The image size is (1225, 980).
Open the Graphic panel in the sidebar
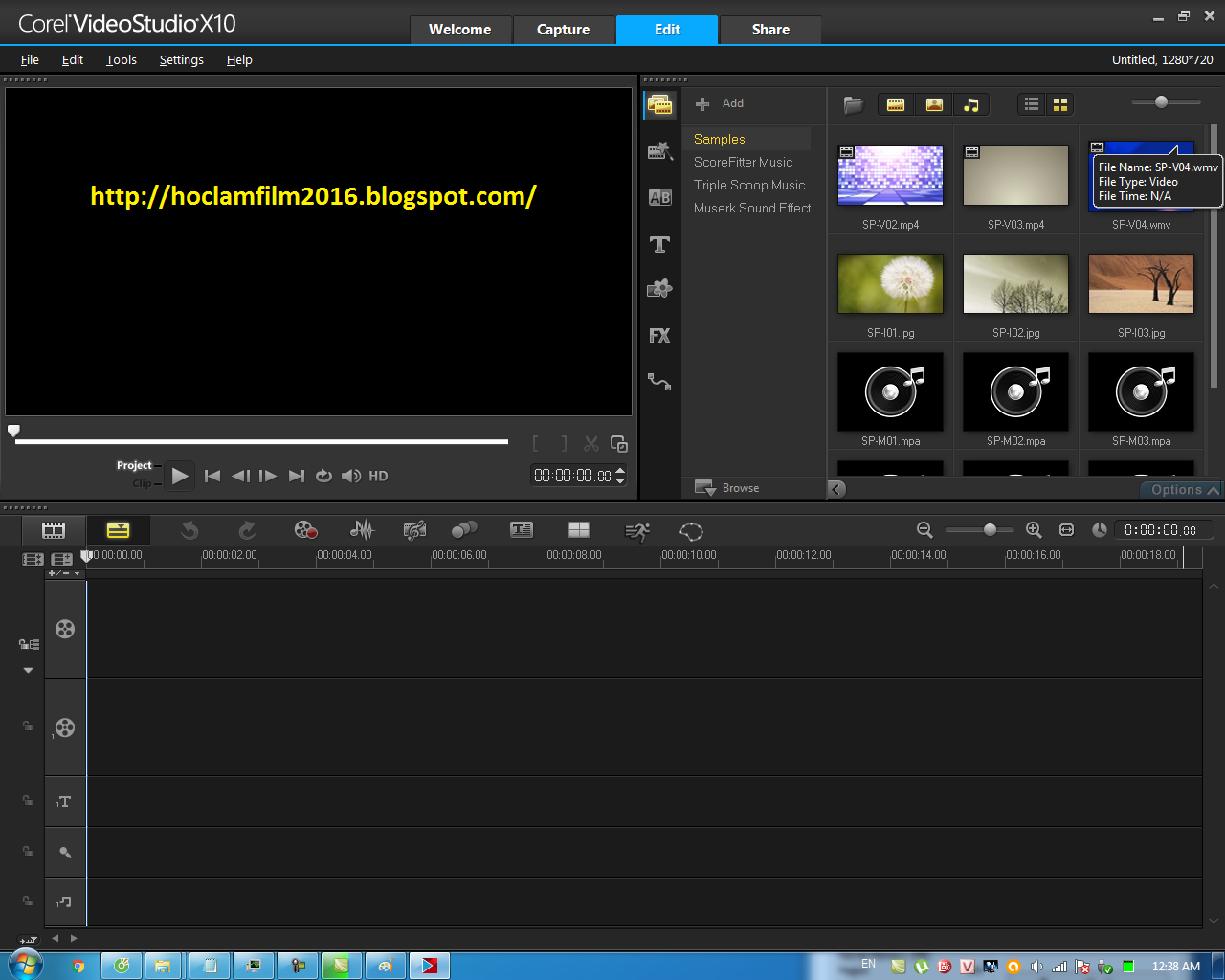[659, 288]
